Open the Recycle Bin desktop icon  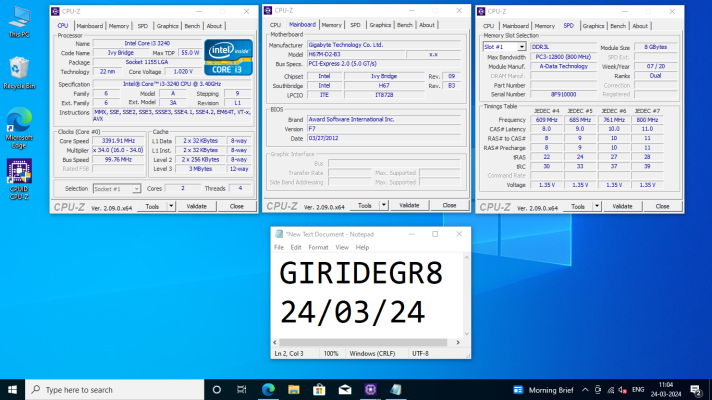19,73
